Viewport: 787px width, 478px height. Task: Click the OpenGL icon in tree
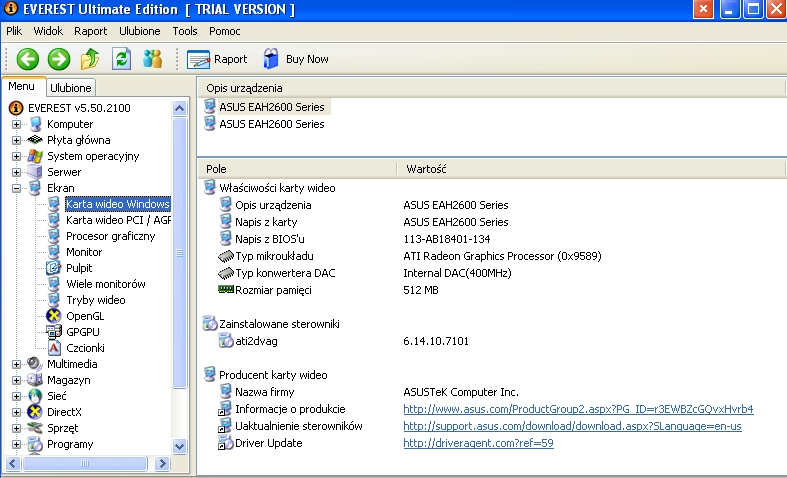(54, 316)
